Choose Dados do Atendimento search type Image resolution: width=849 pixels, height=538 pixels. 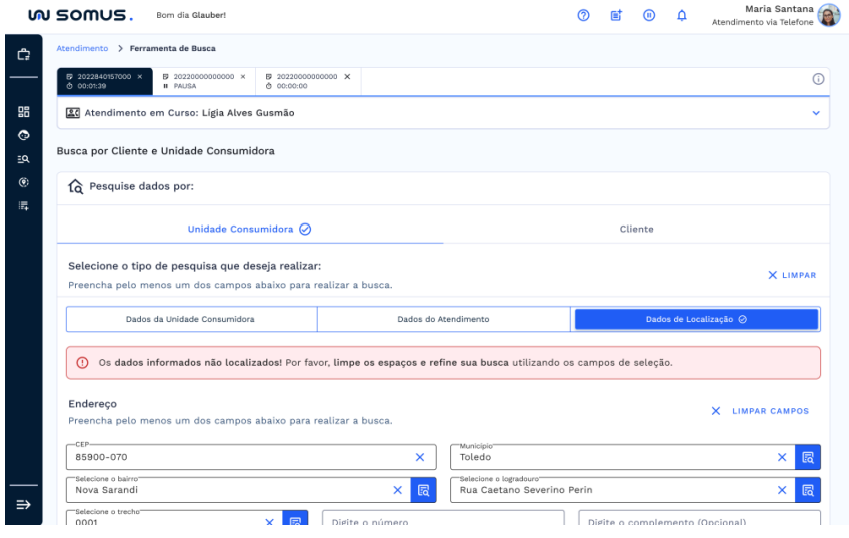[444, 319]
